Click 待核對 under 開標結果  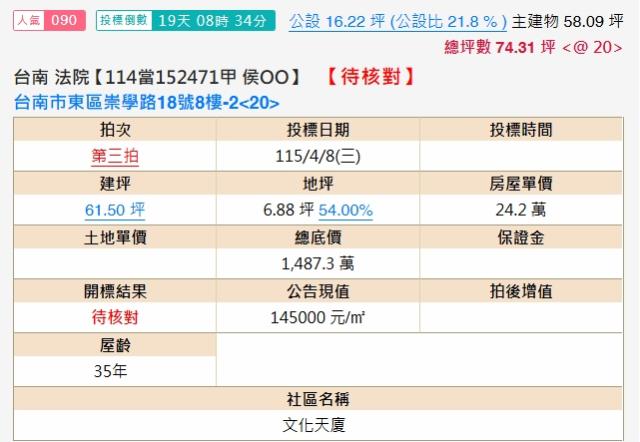115,317
